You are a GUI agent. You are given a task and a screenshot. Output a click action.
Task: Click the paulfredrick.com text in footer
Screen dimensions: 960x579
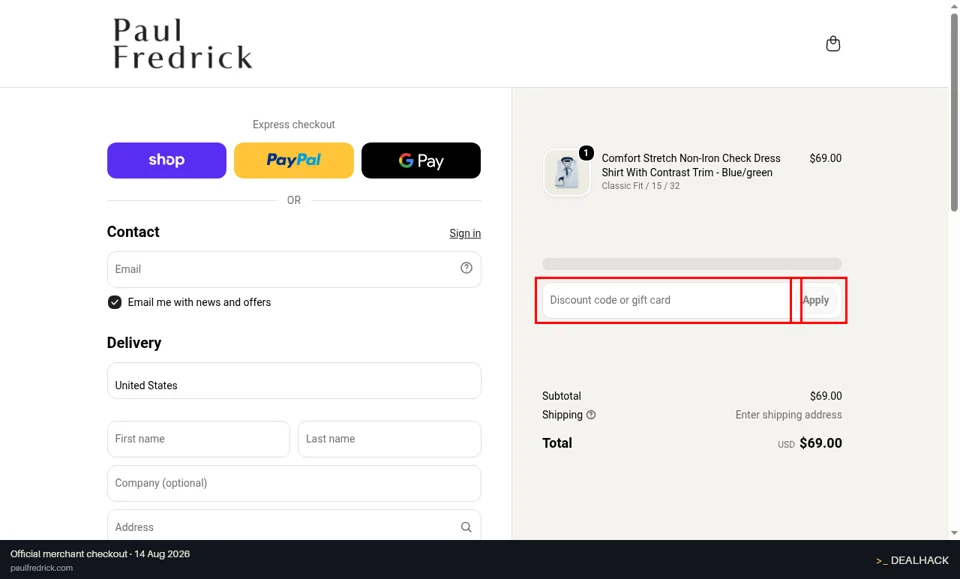click(x=42, y=568)
